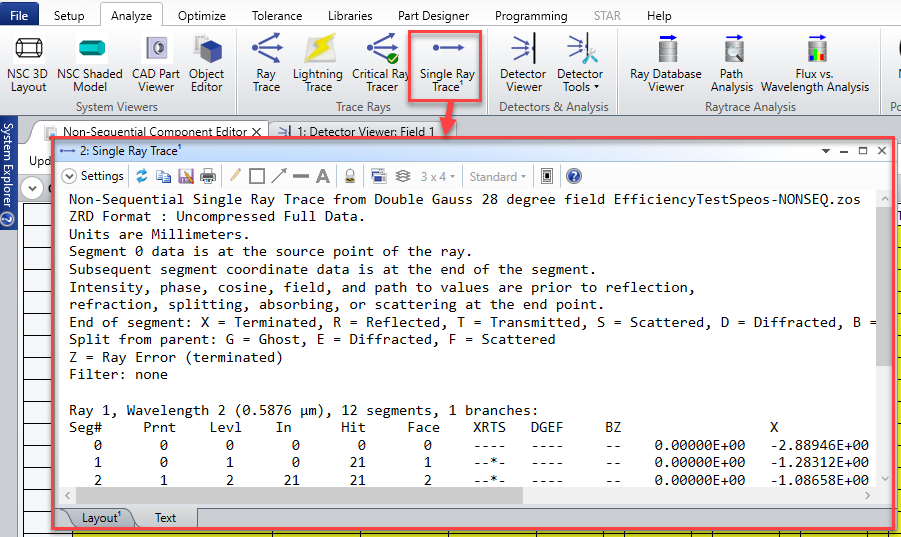Click the vertical scrollbar of ray trace text
The width and height of the screenshot is (901, 537).
tap(884, 285)
